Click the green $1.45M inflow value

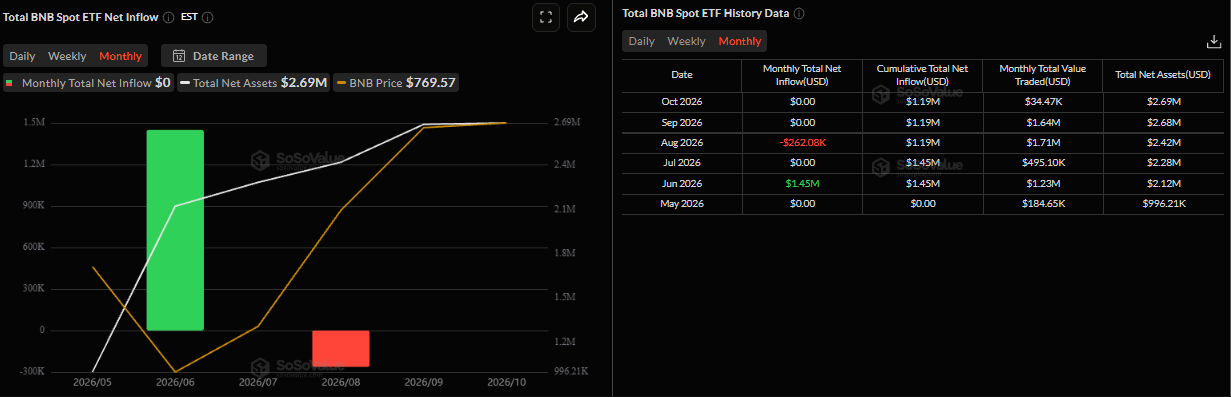tap(802, 184)
